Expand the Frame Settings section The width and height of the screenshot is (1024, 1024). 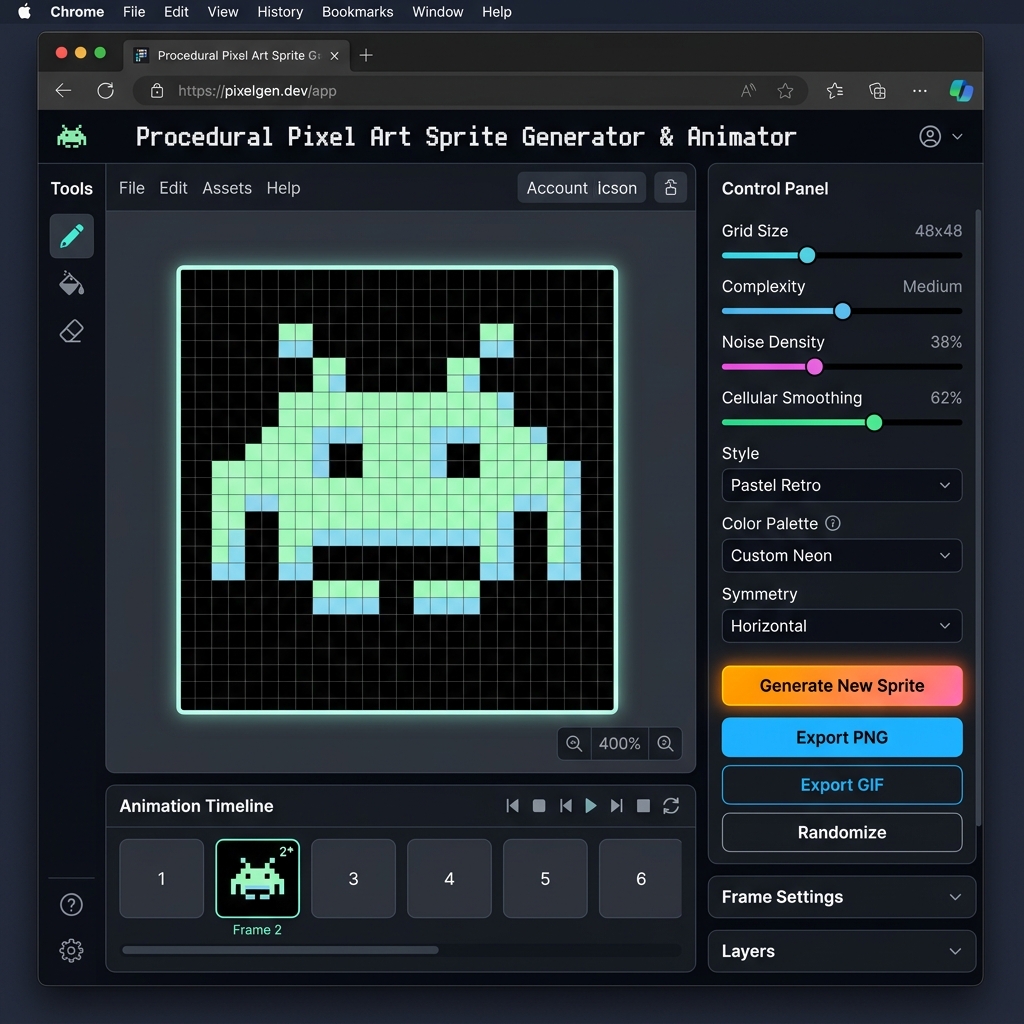pyautogui.click(x=842, y=897)
